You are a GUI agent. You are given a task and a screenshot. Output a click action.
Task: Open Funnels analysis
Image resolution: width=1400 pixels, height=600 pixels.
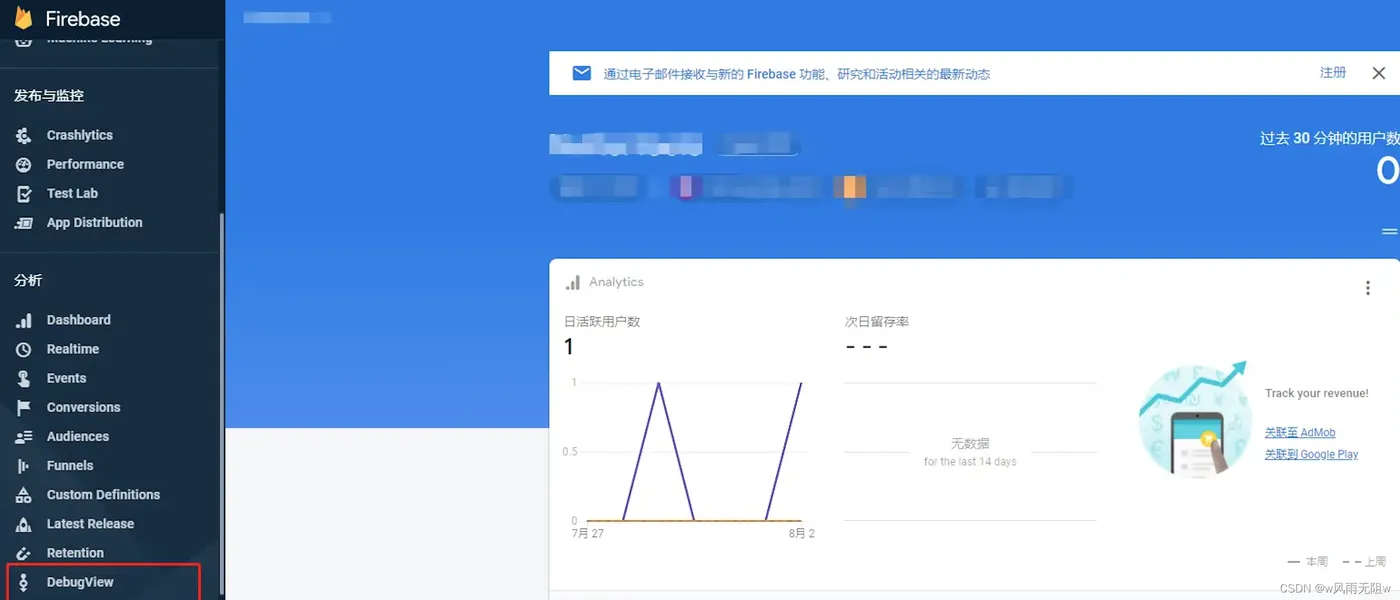70,465
